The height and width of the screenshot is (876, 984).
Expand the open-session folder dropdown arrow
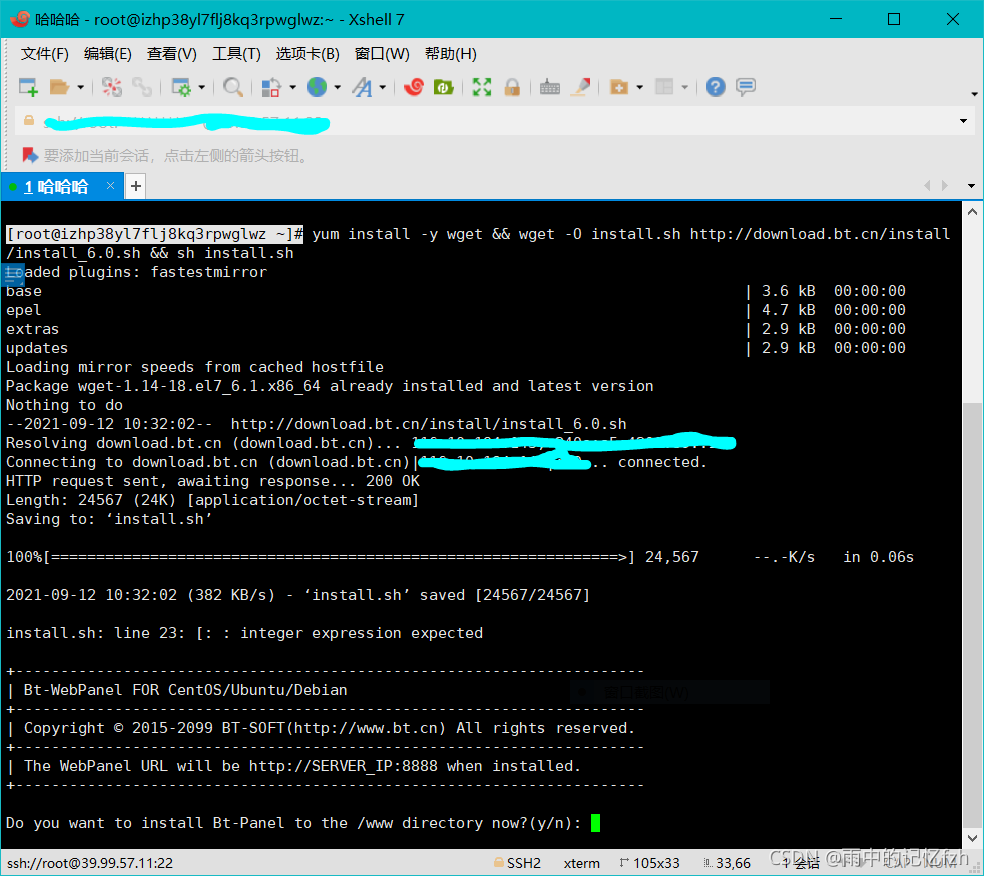pyautogui.click(x=80, y=87)
